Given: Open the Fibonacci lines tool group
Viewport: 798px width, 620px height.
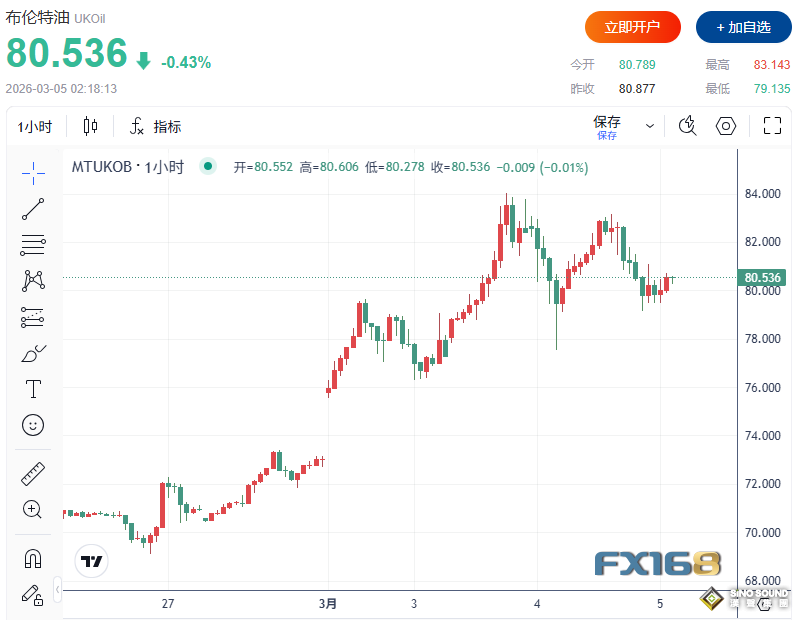Looking at the screenshot, I should [x=33, y=245].
